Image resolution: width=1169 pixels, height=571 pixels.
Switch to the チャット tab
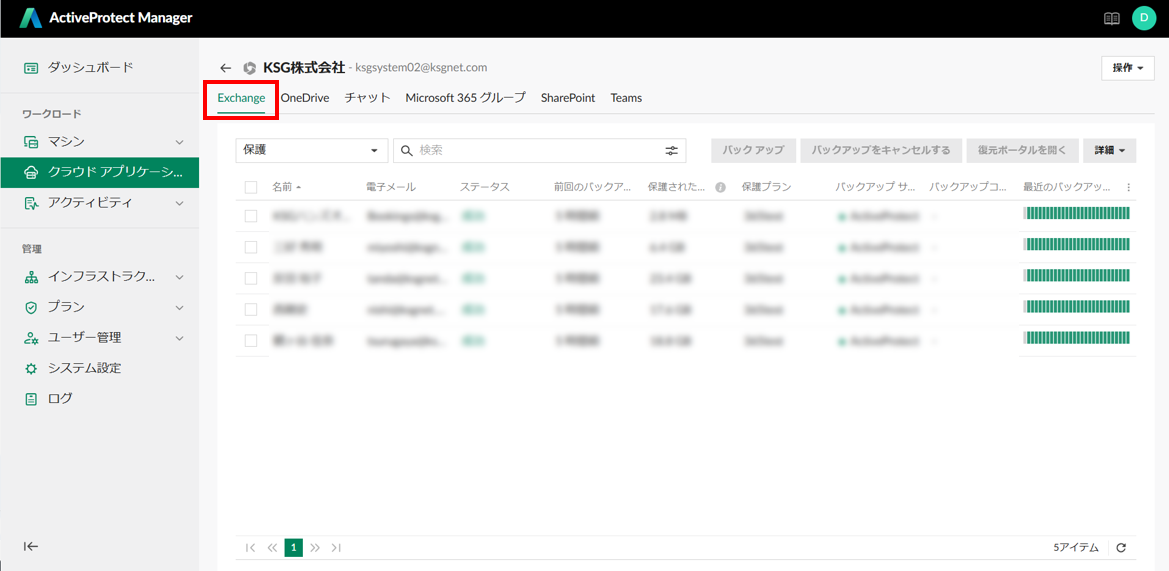point(368,98)
